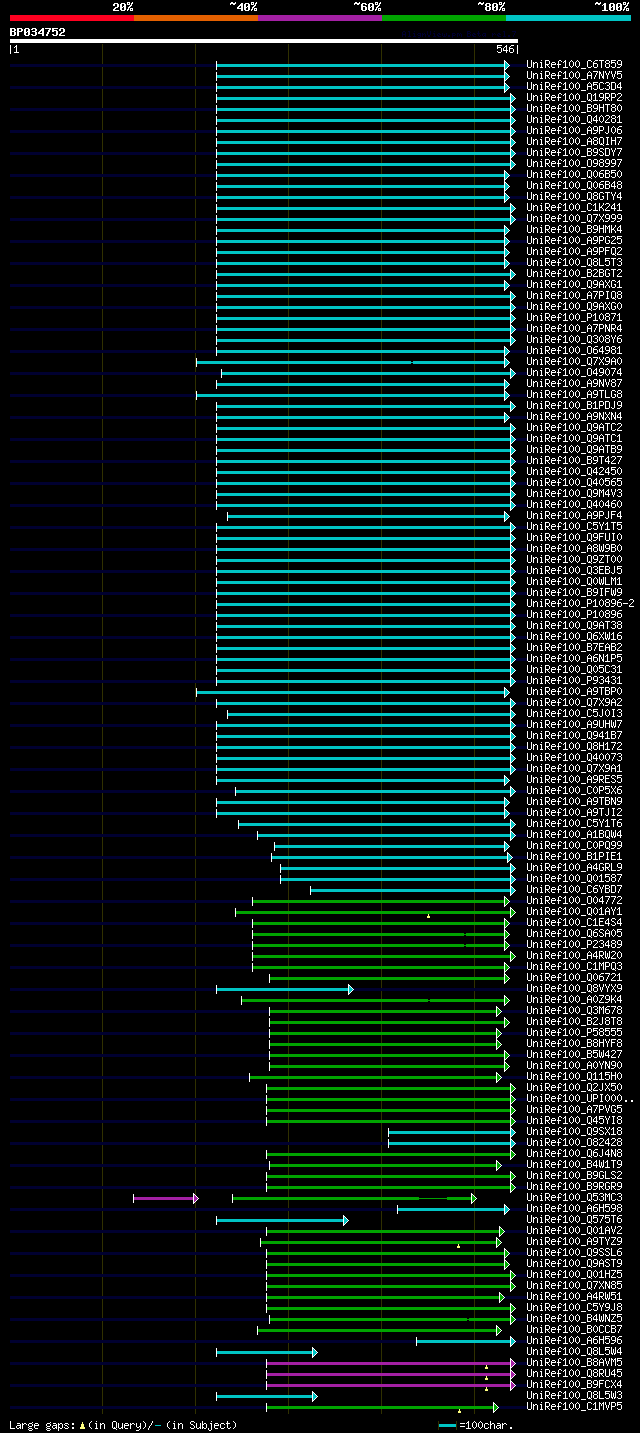This screenshot has height=1433, width=640.
Task: Select label UniRef100_C1K241
Action: [x=574, y=208]
